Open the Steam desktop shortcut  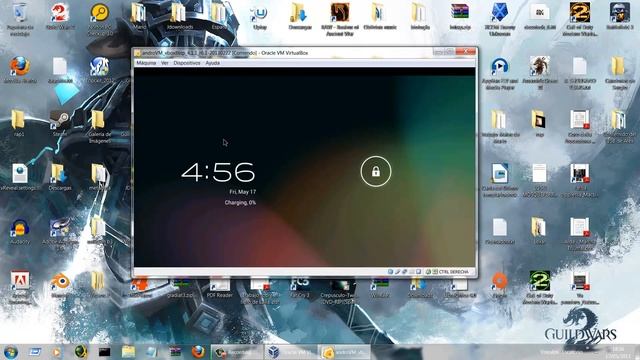click(x=60, y=123)
